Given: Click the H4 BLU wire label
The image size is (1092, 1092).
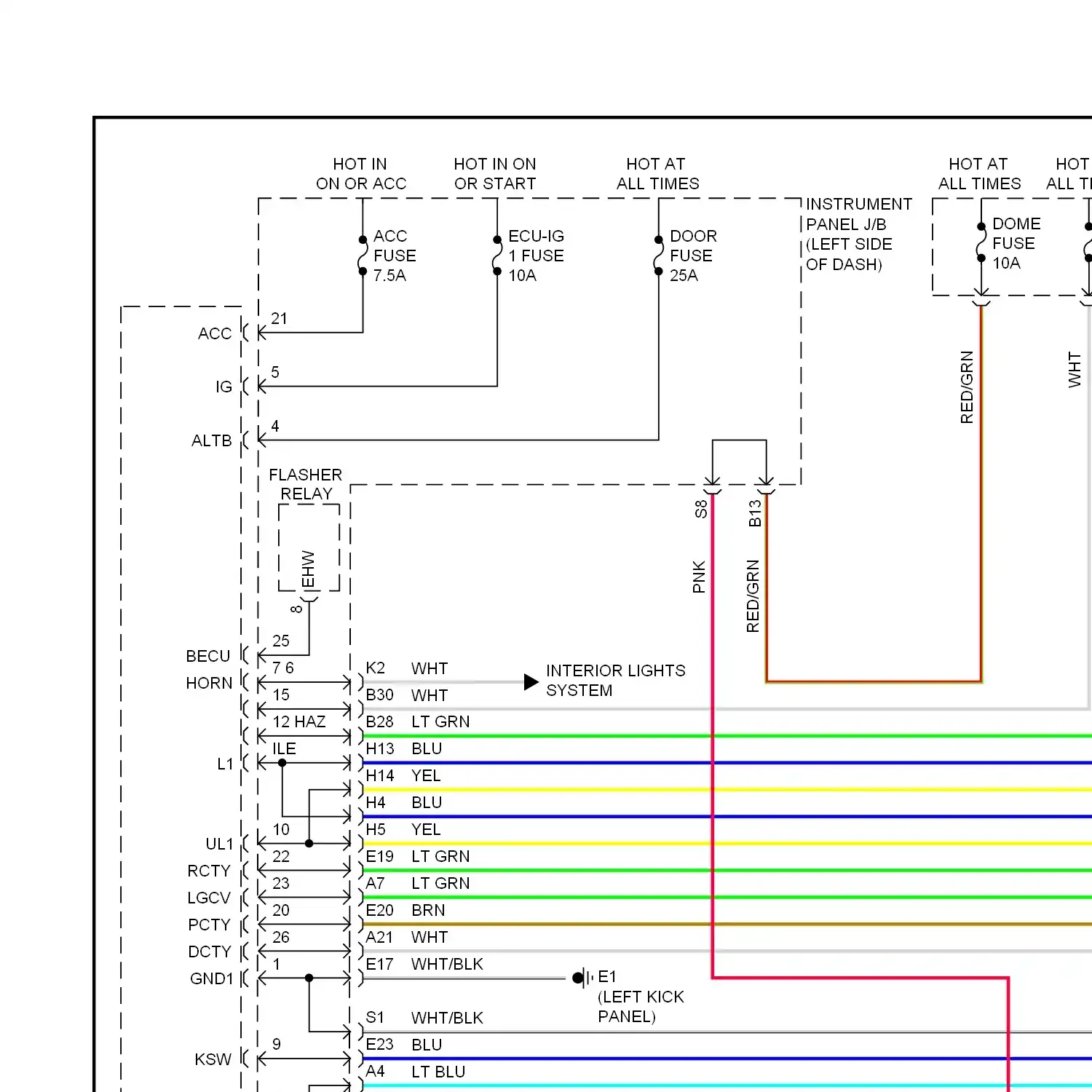Looking at the screenshot, I should pyautogui.click(x=403, y=802).
